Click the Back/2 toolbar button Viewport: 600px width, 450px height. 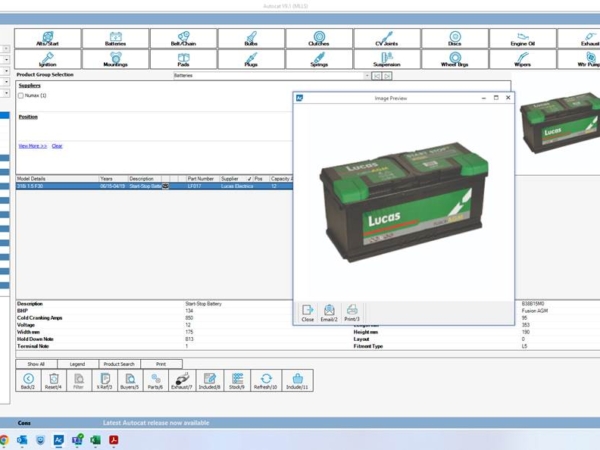click(28, 381)
